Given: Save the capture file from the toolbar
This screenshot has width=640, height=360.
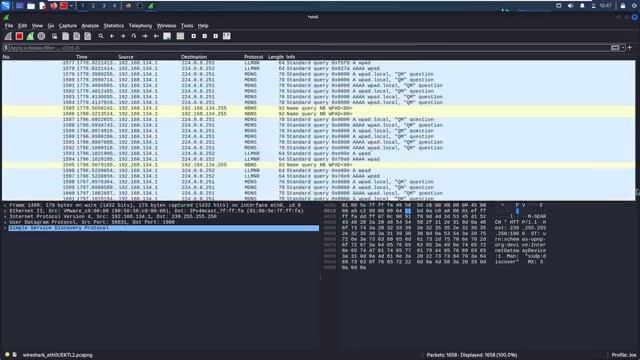Looking at the screenshot, I should [x=65, y=36].
